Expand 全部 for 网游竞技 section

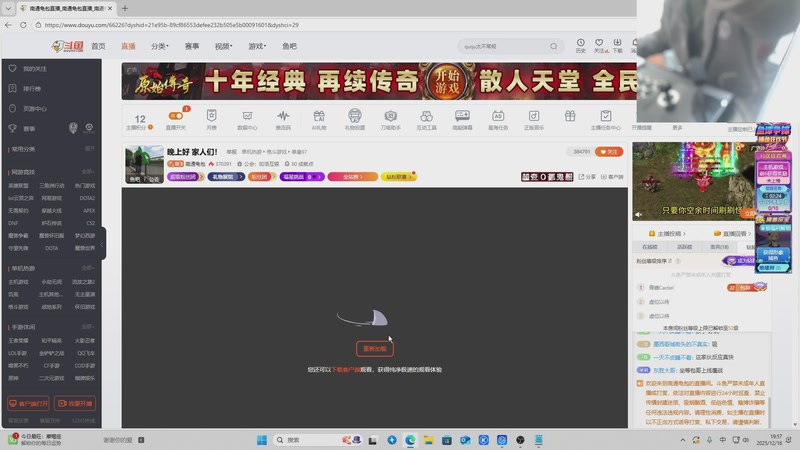click(88, 172)
